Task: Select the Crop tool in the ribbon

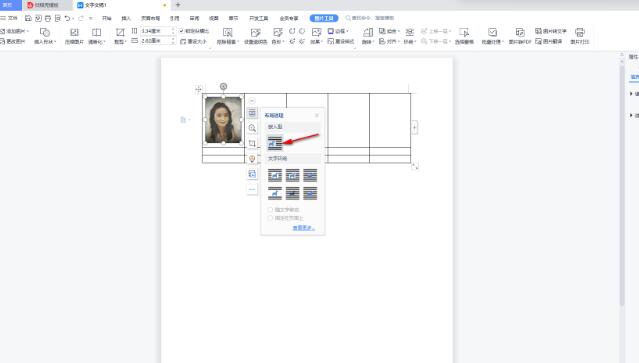Action: tap(120, 36)
